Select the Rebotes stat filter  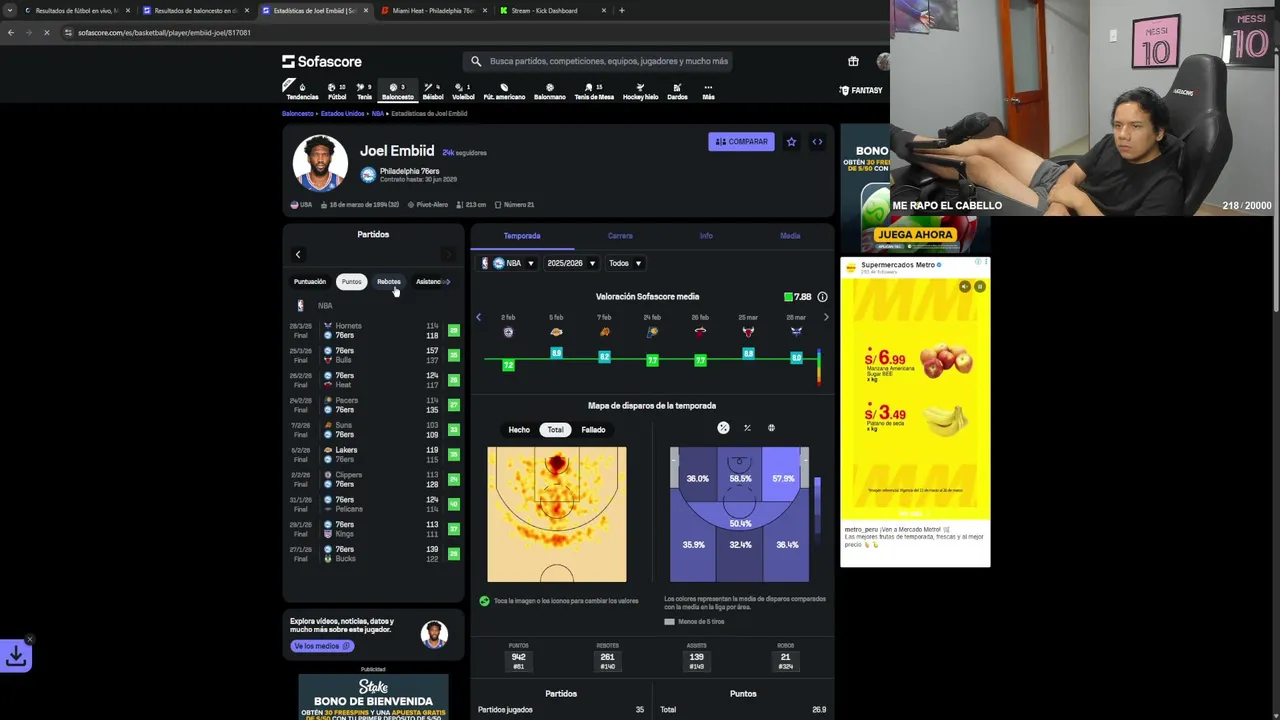coord(389,282)
